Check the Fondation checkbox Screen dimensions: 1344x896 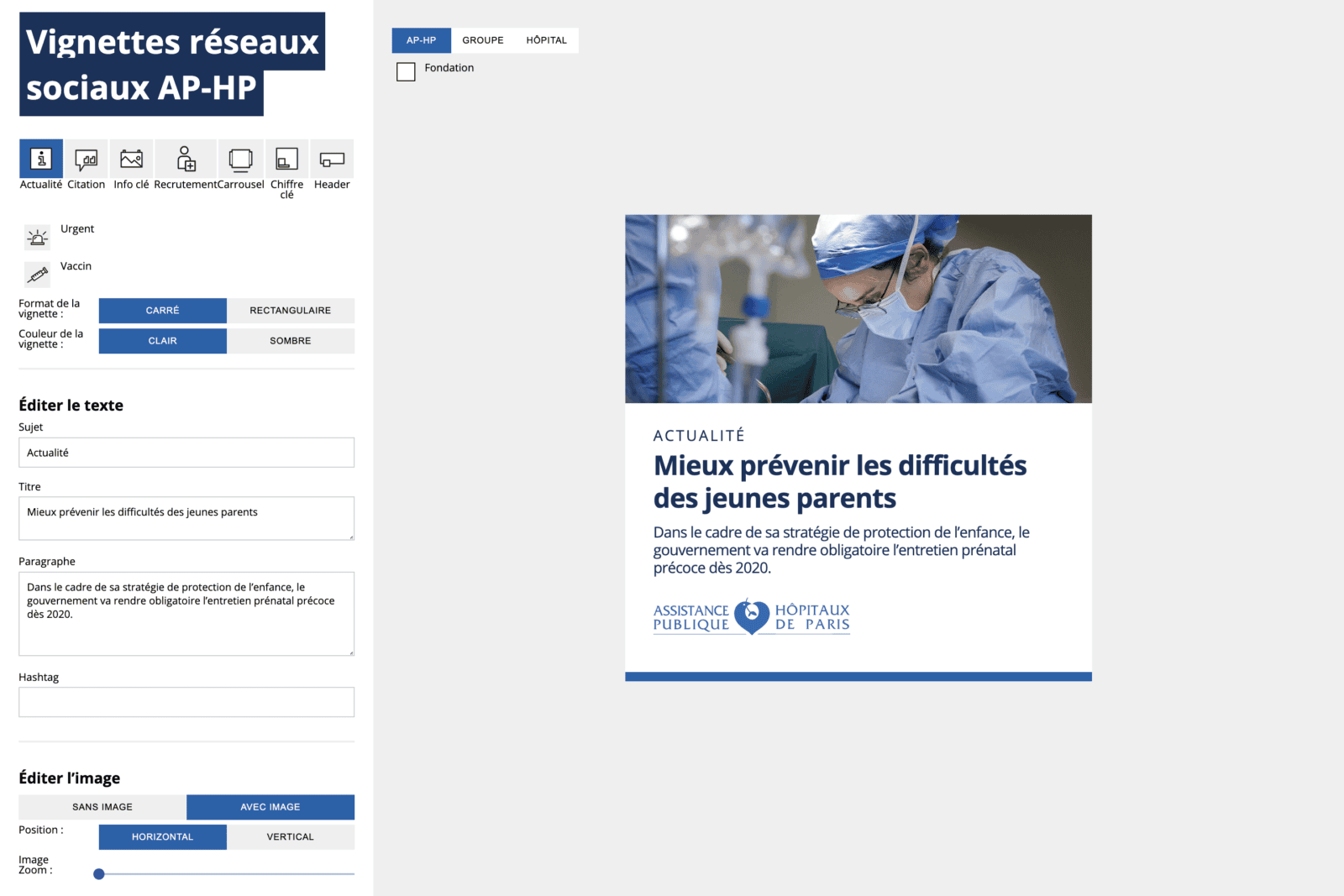[406, 72]
